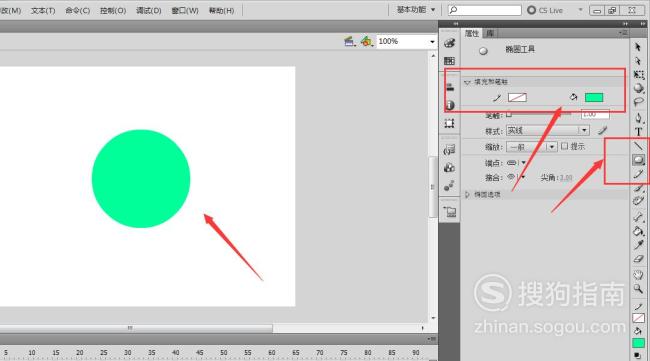Select the Hand tool
This screenshot has width=650, height=361.
click(638, 274)
